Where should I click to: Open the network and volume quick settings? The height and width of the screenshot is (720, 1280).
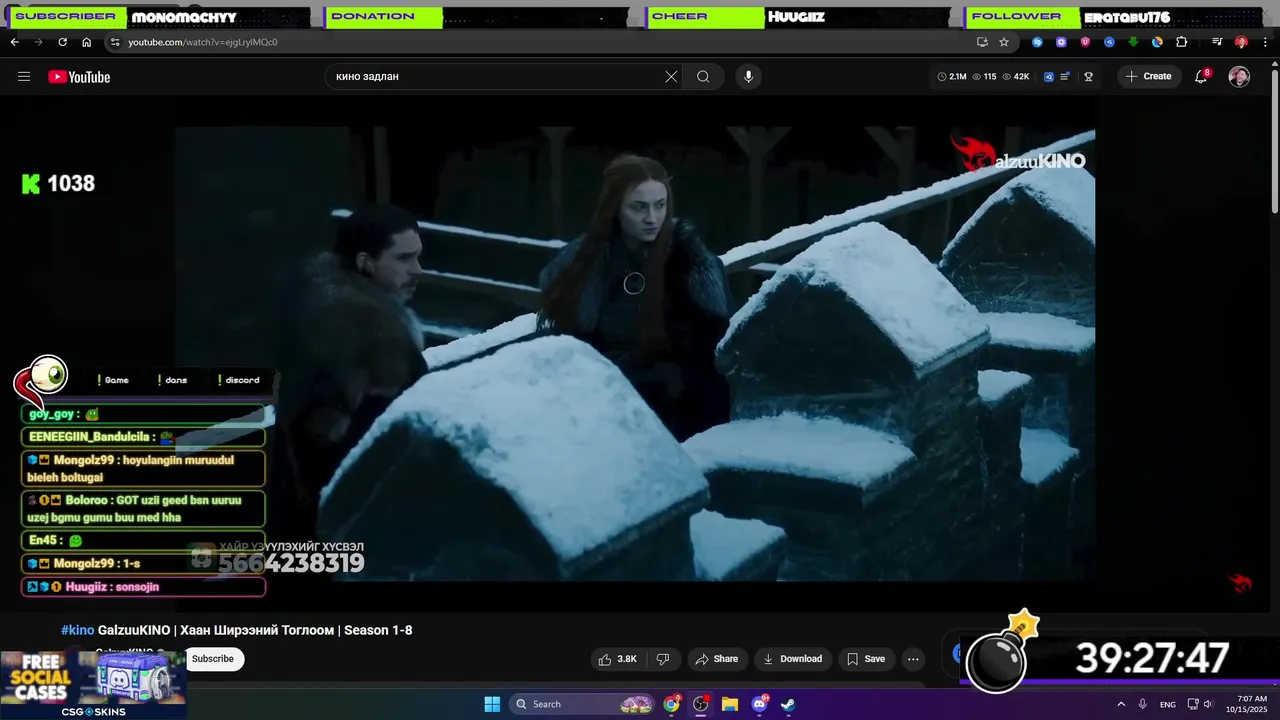[x=1202, y=704]
